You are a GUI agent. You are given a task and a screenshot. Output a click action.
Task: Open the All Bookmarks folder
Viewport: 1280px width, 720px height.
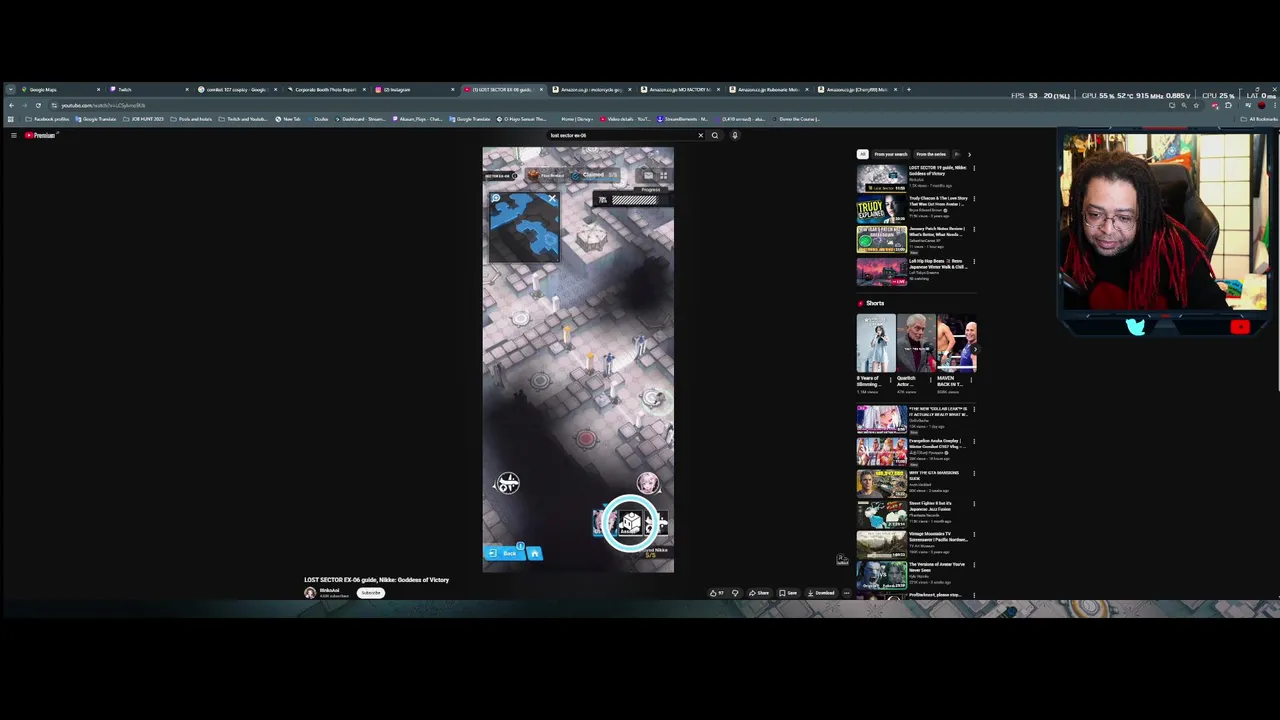click(x=1260, y=119)
